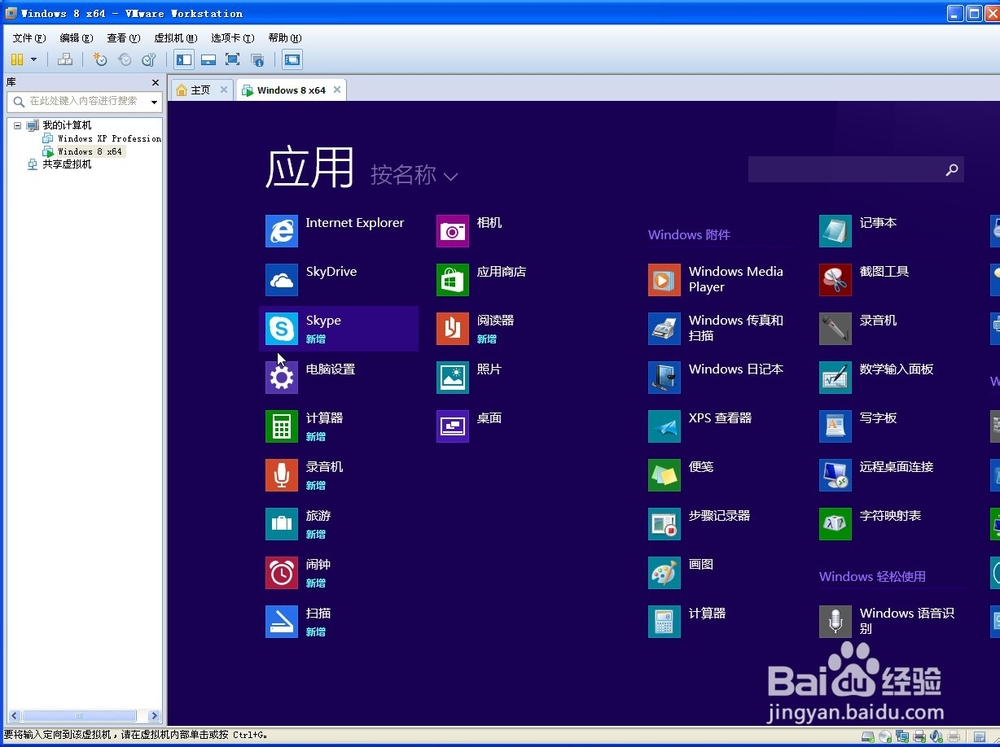This screenshot has width=1000, height=747.
Task: Enter full screen mode toolbar icon
Action: (x=232, y=59)
